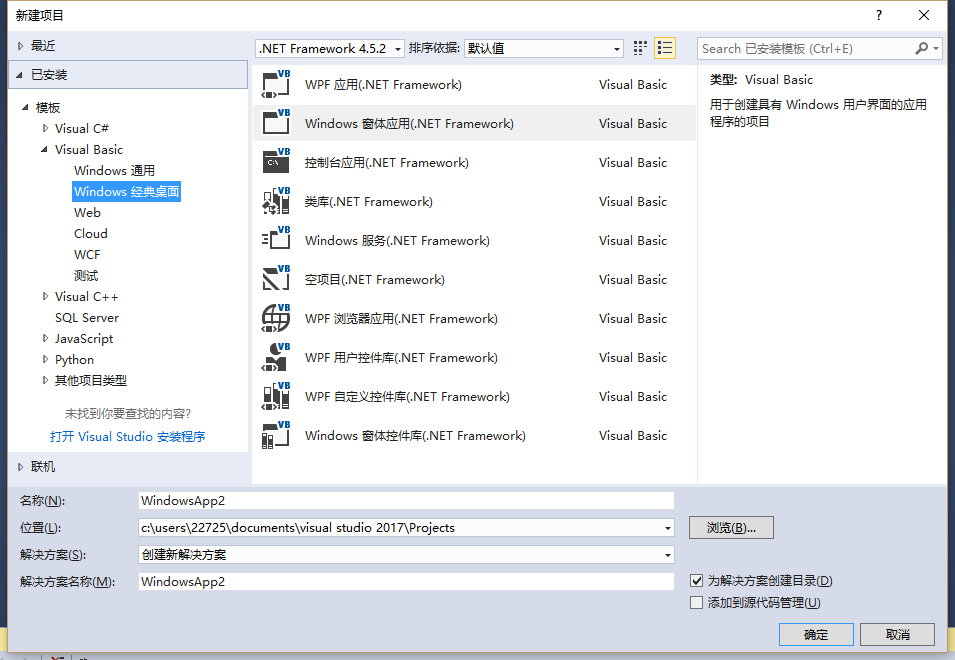Click the 确定 button
Image resolution: width=955 pixels, height=660 pixels.
[x=816, y=634]
